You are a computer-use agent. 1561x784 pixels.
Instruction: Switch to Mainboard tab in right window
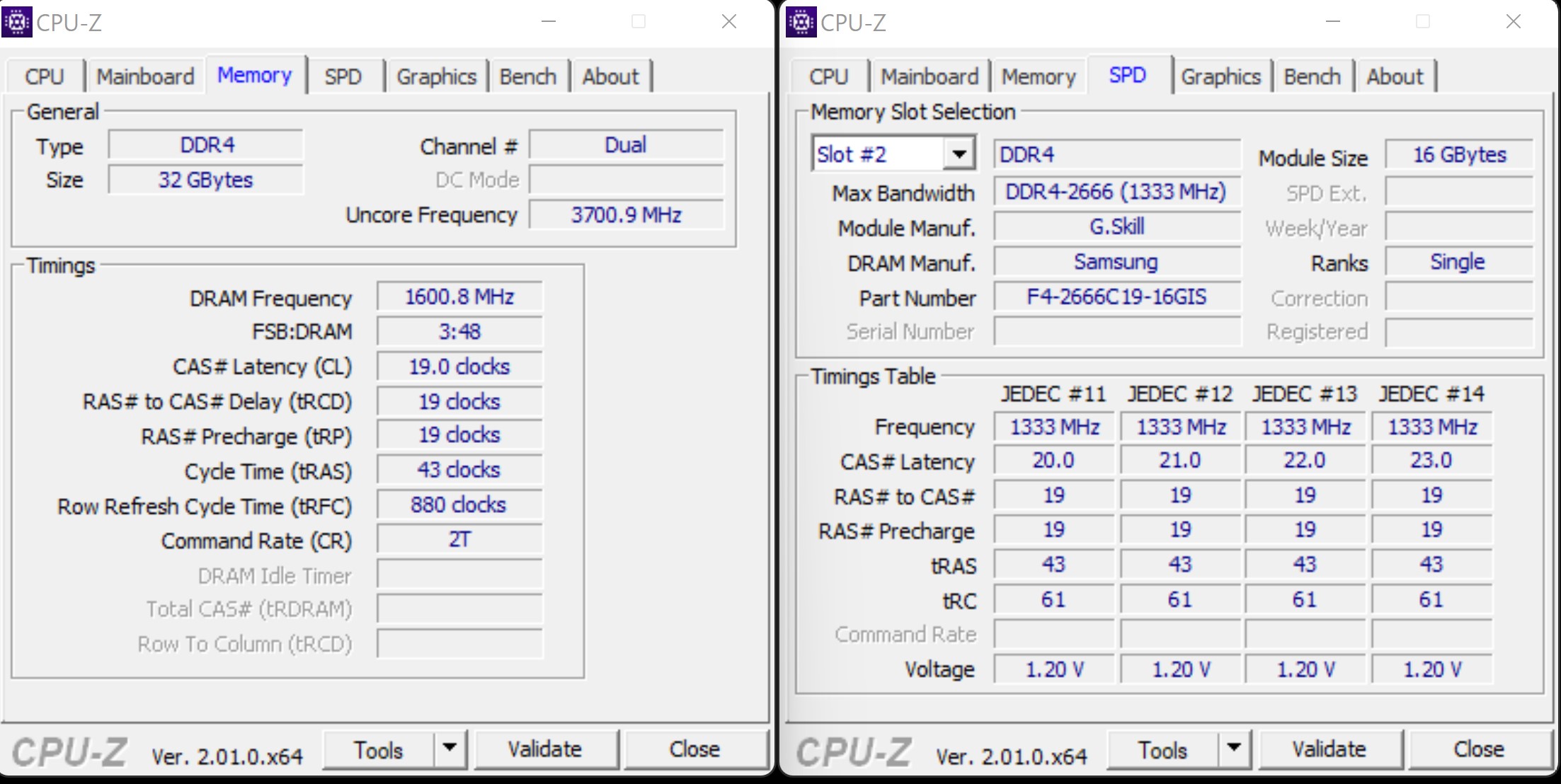coord(929,76)
